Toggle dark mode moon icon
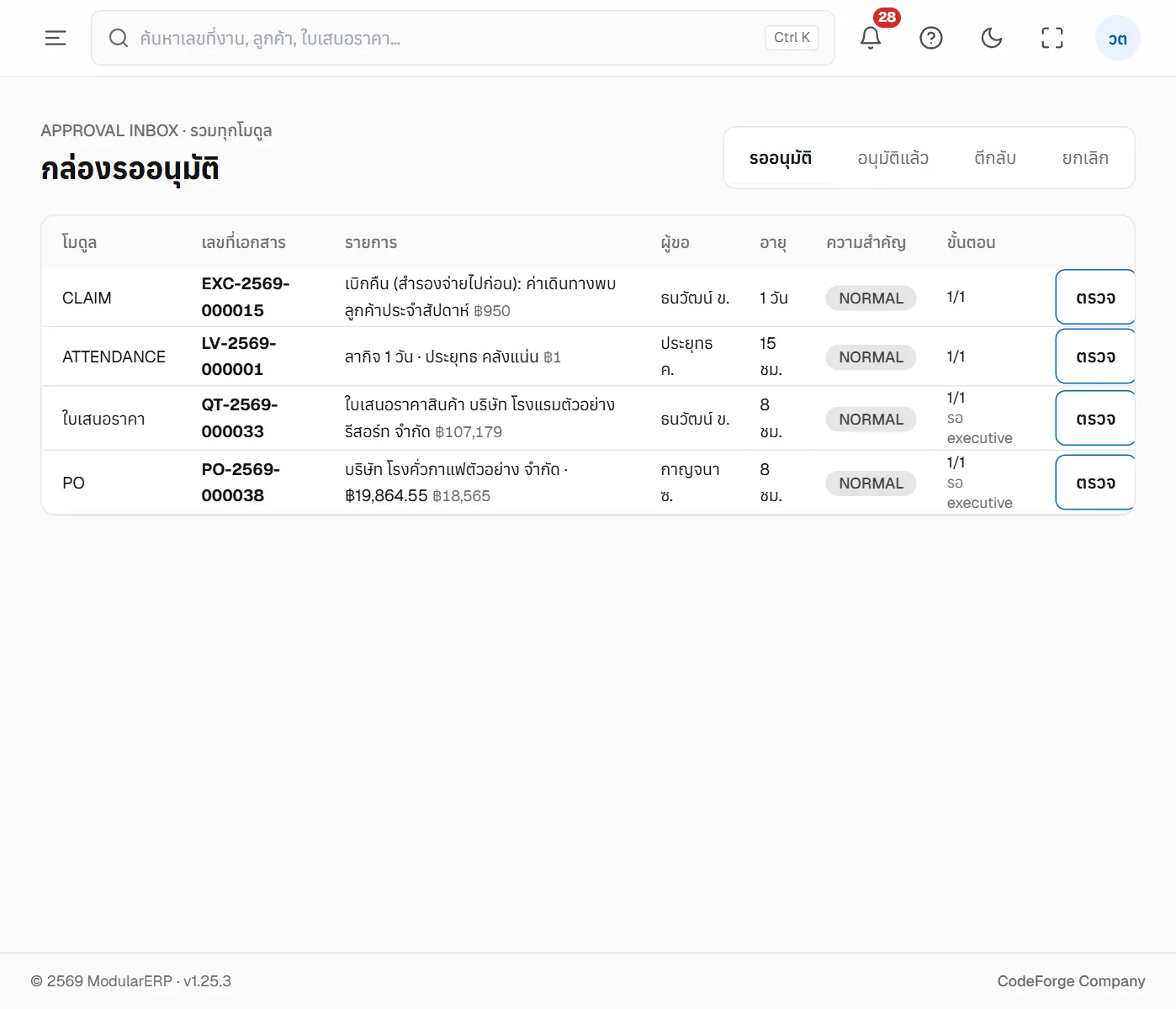 tap(992, 38)
